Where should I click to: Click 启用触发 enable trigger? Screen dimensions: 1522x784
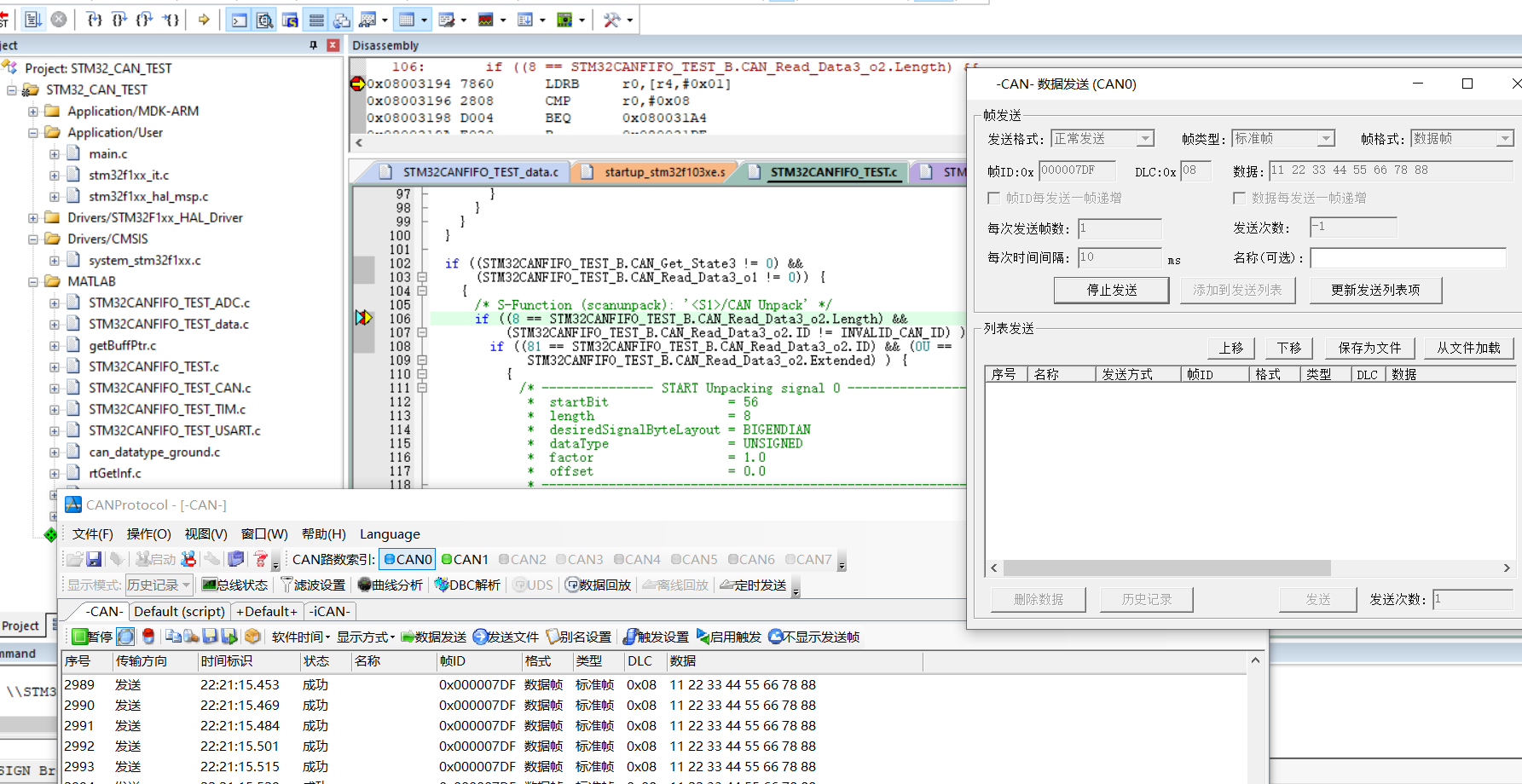(x=728, y=637)
